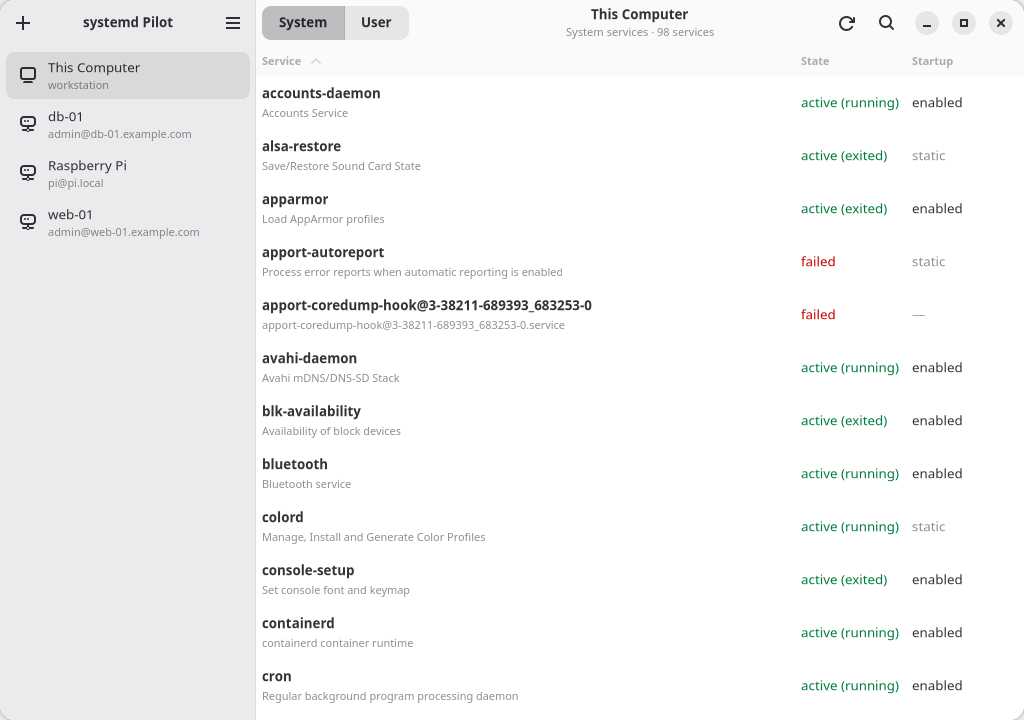This screenshot has width=1024, height=720.
Task: Open the hamburger main menu
Action: [232, 23]
